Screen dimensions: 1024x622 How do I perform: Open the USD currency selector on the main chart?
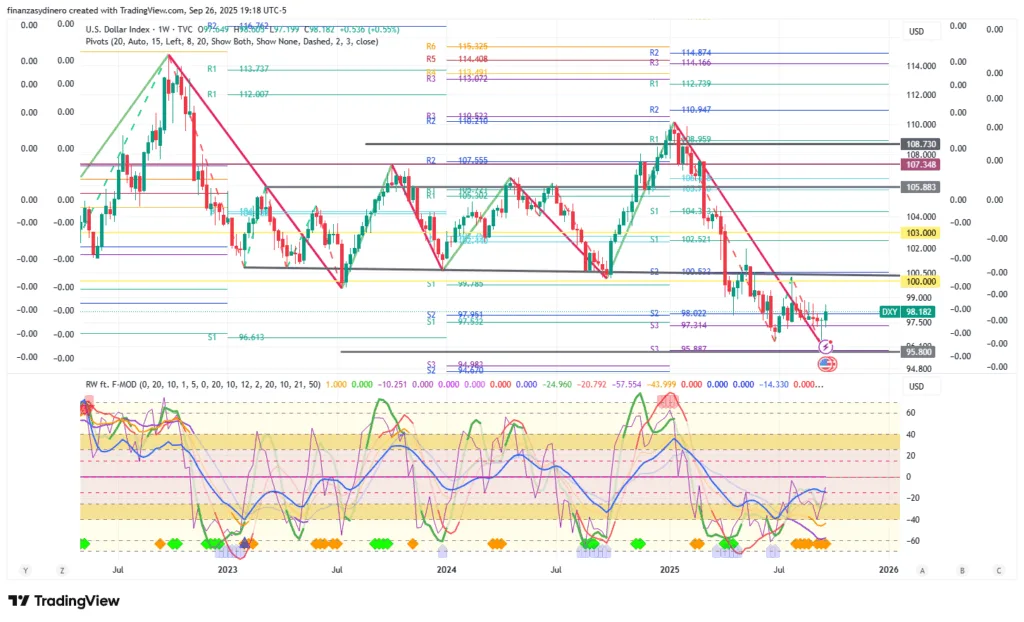916,31
